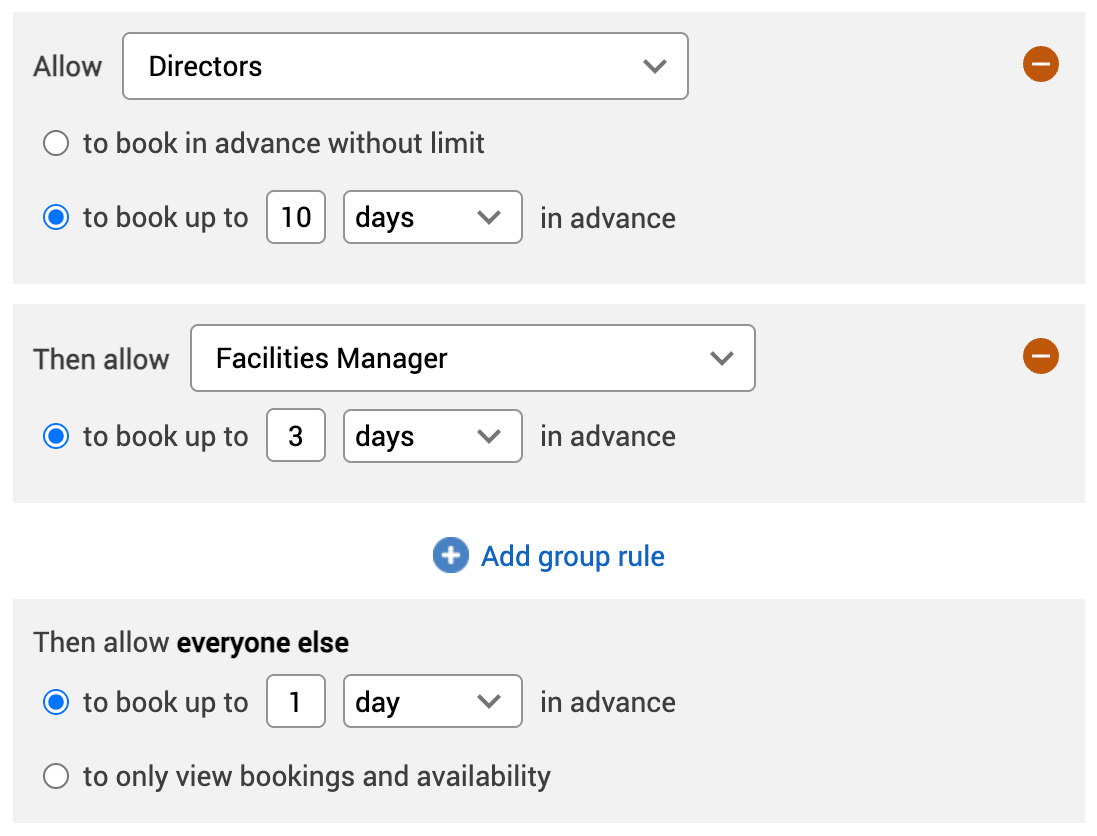The image size is (1097, 836).
Task: Click the 3 days input field
Action: pos(295,436)
